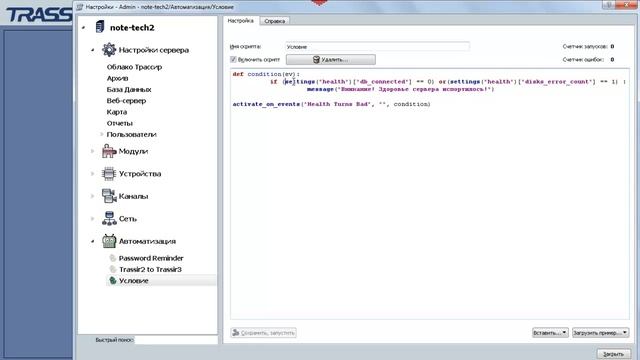
Task: Collapse the Настройки сервера node
Action: coord(93,50)
